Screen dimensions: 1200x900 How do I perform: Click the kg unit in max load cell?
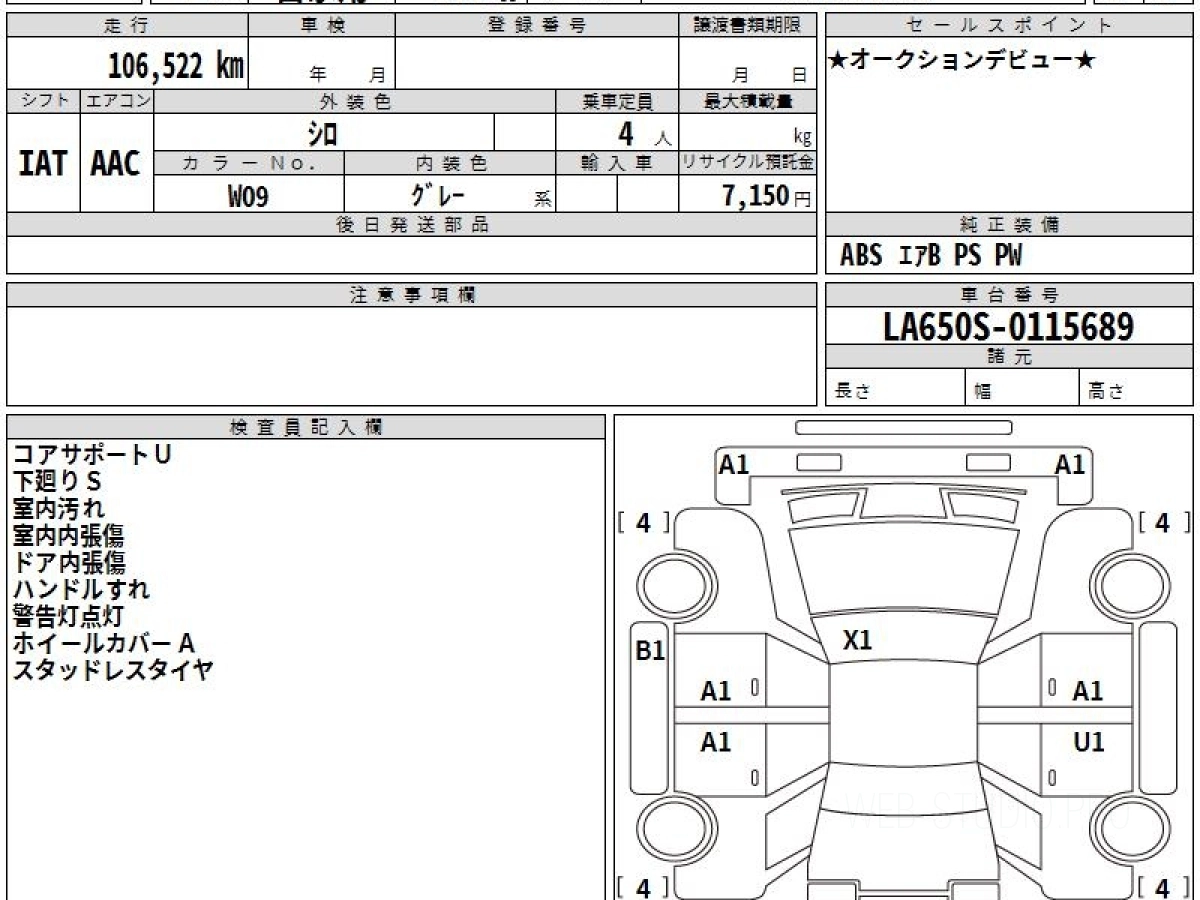[x=802, y=137]
